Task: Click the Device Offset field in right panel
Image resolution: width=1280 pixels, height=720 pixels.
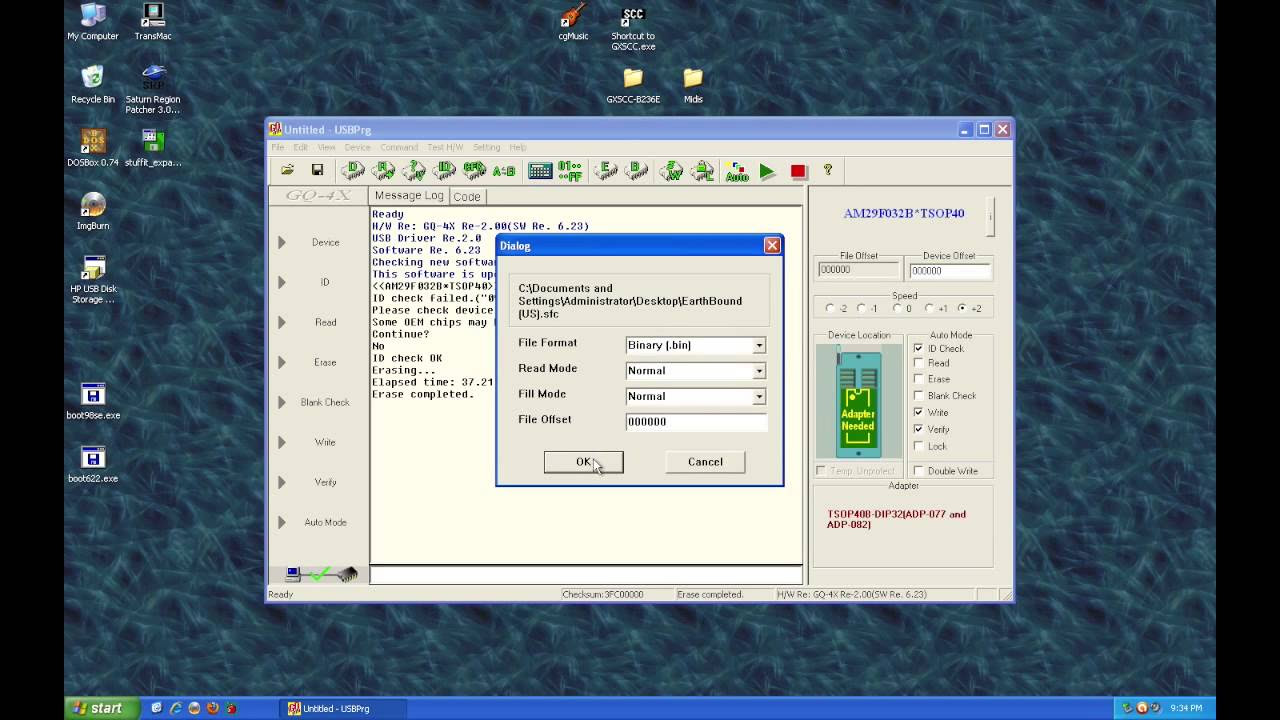Action: (x=949, y=270)
